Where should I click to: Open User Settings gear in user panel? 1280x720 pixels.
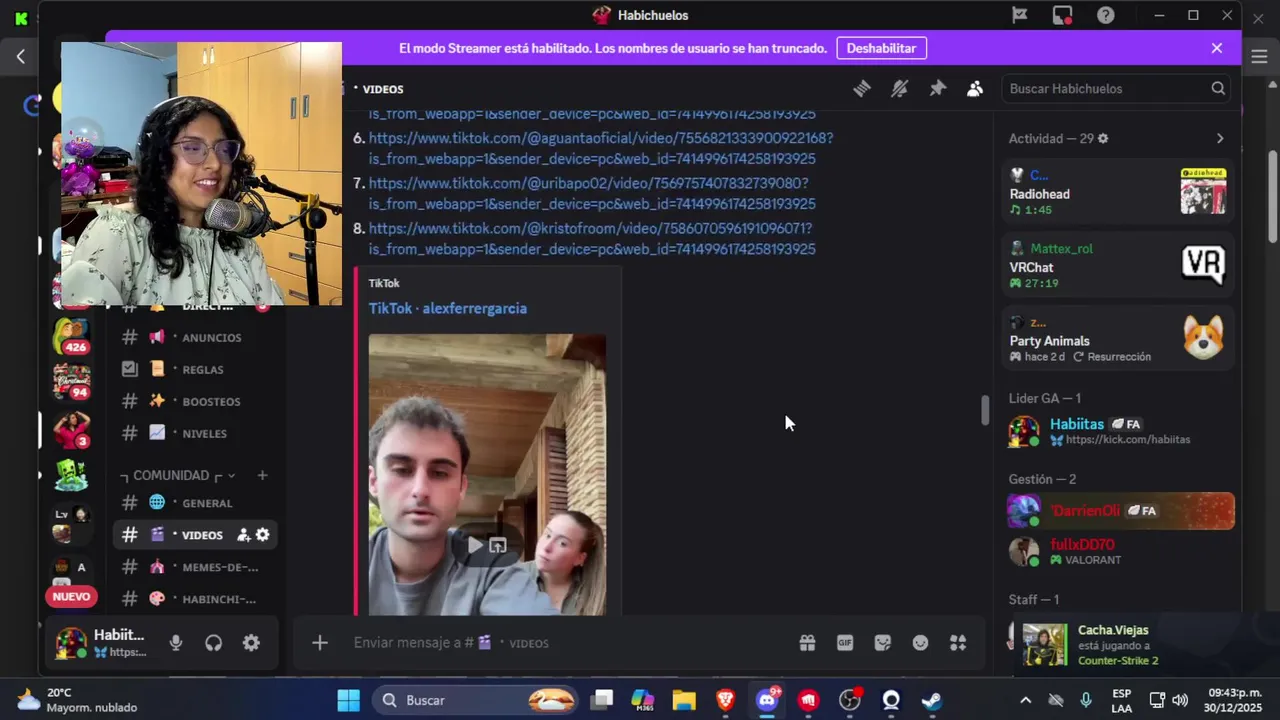click(x=251, y=643)
